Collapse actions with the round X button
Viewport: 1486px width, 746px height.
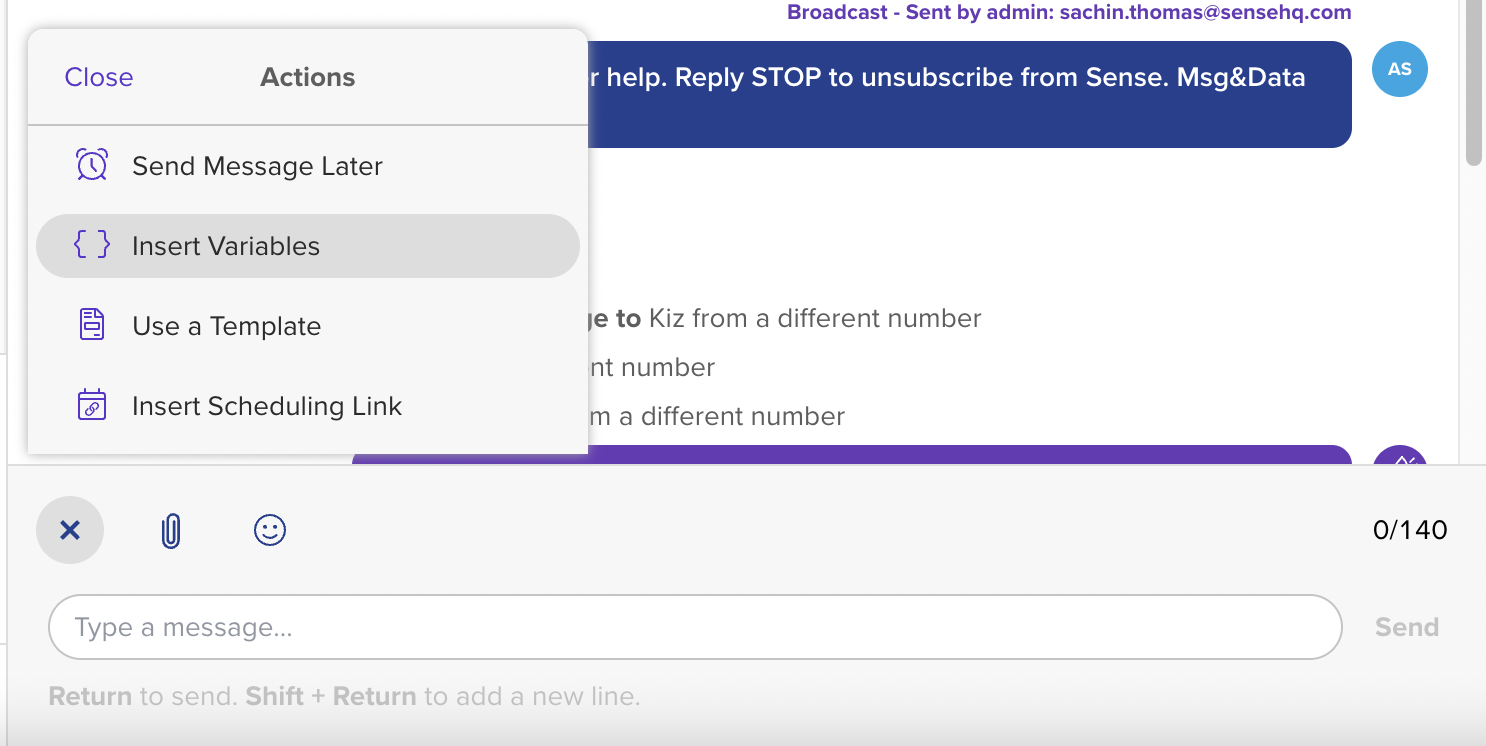click(x=70, y=530)
